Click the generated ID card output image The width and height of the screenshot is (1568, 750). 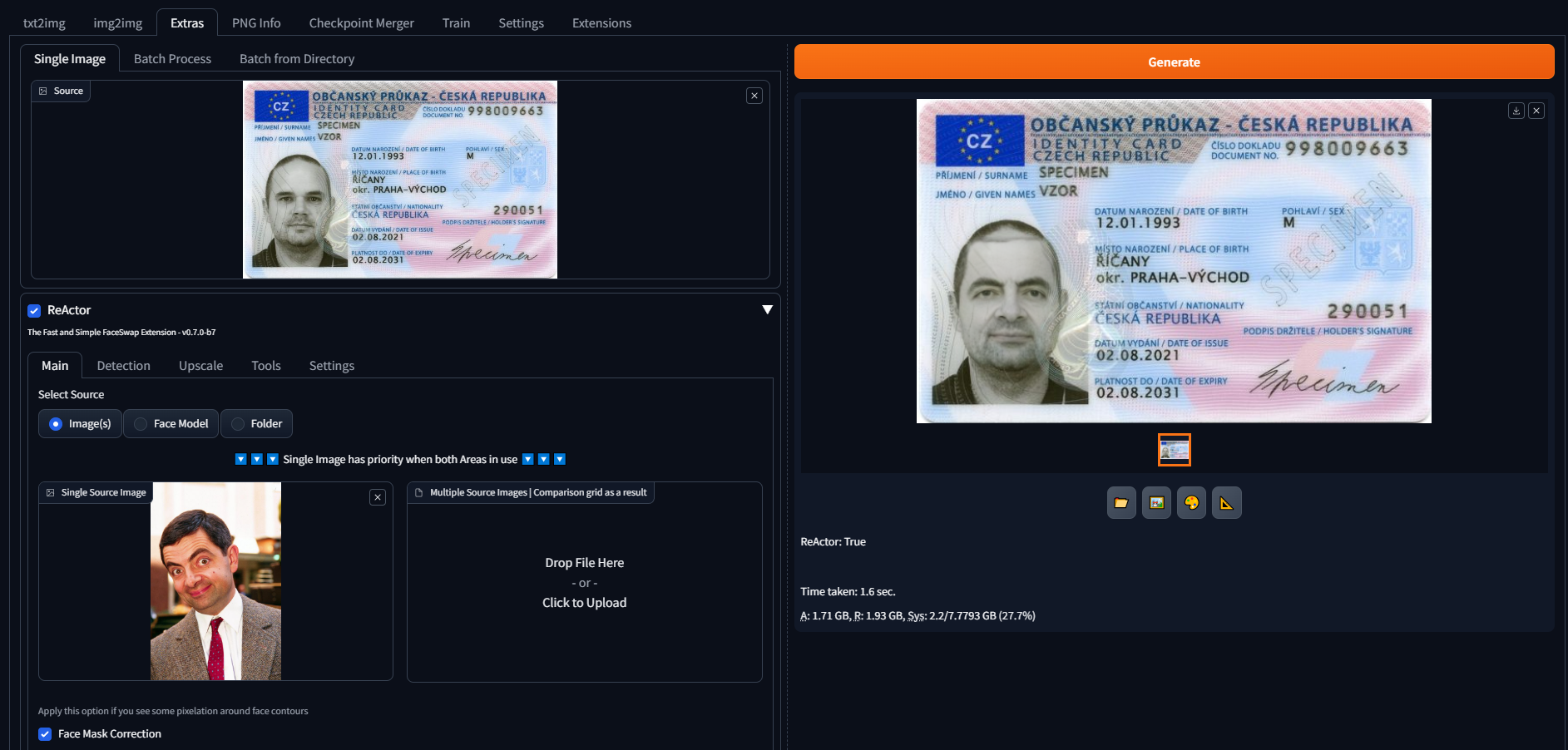tap(1174, 261)
